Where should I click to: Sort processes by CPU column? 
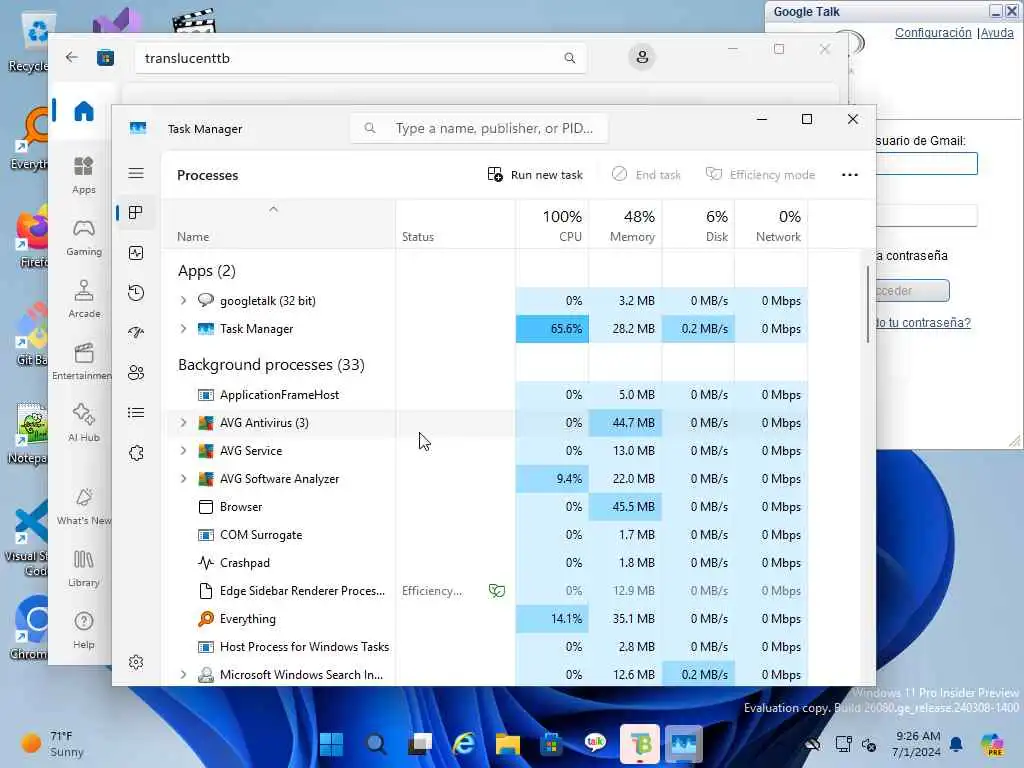coord(552,225)
